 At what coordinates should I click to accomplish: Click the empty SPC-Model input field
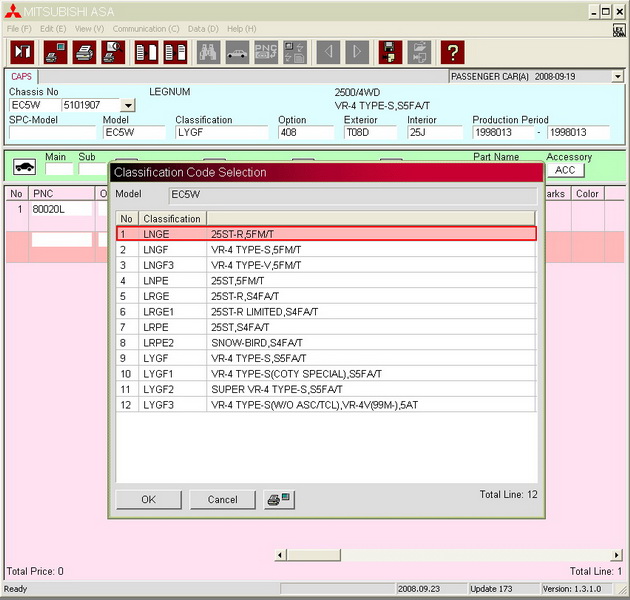pyautogui.click(x=52, y=132)
